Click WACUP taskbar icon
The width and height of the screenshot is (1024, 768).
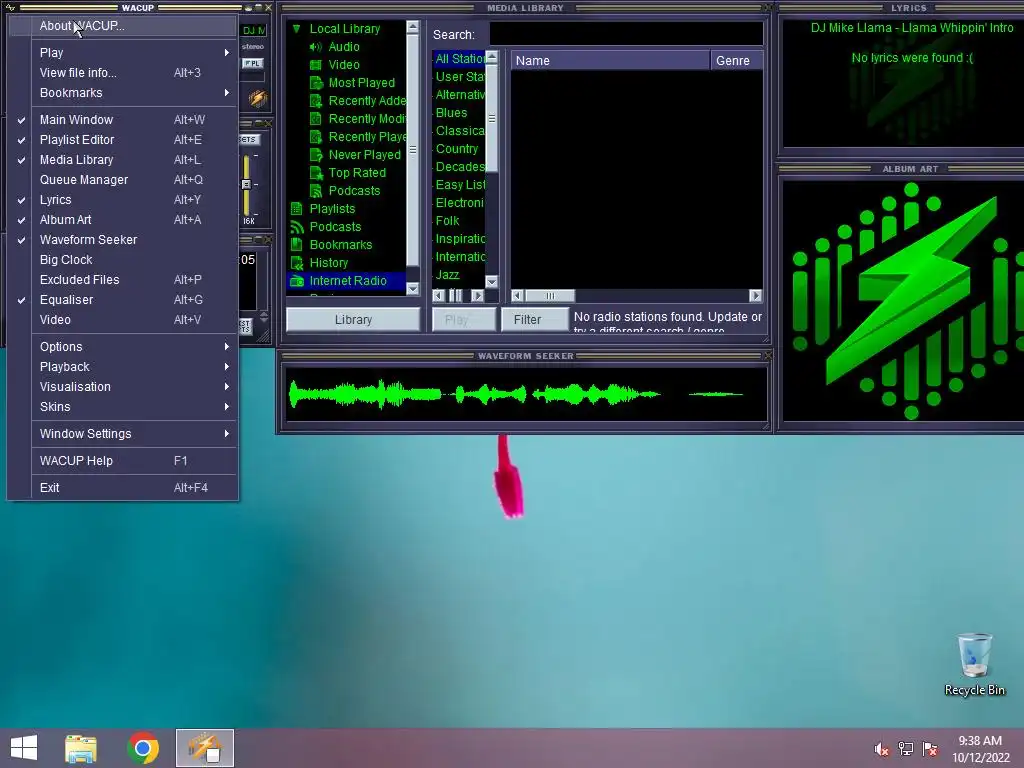coord(204,748)
